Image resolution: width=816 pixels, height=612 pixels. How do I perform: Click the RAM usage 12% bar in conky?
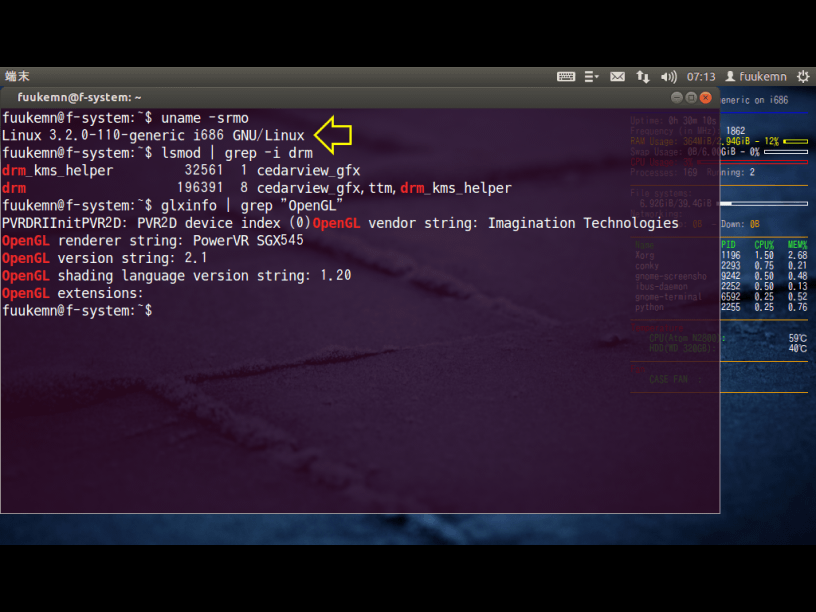(x=795, y=141)
